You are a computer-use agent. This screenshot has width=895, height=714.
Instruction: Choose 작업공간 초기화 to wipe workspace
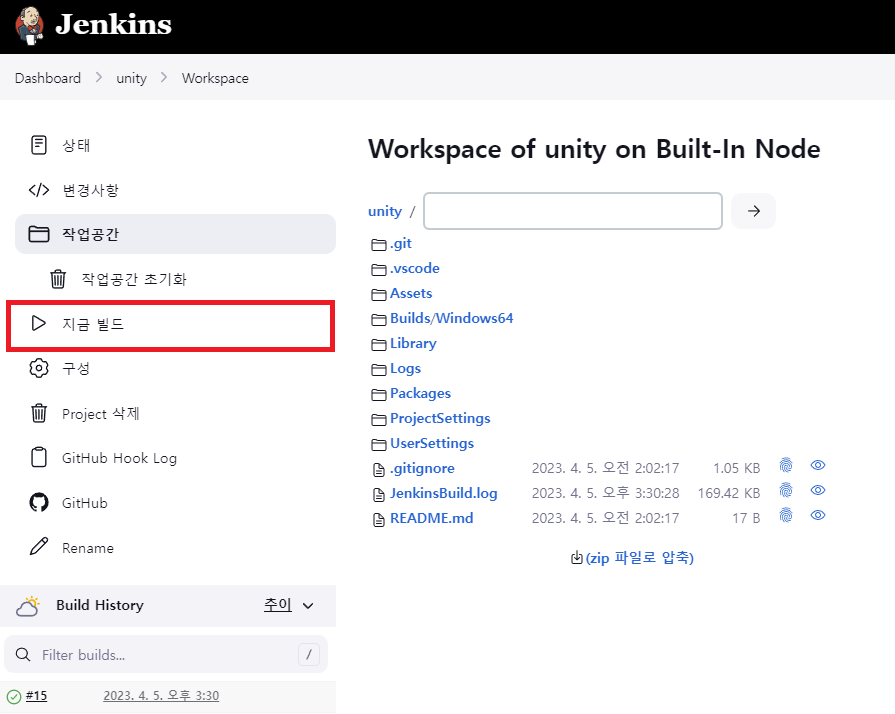[x=134, y=279]
